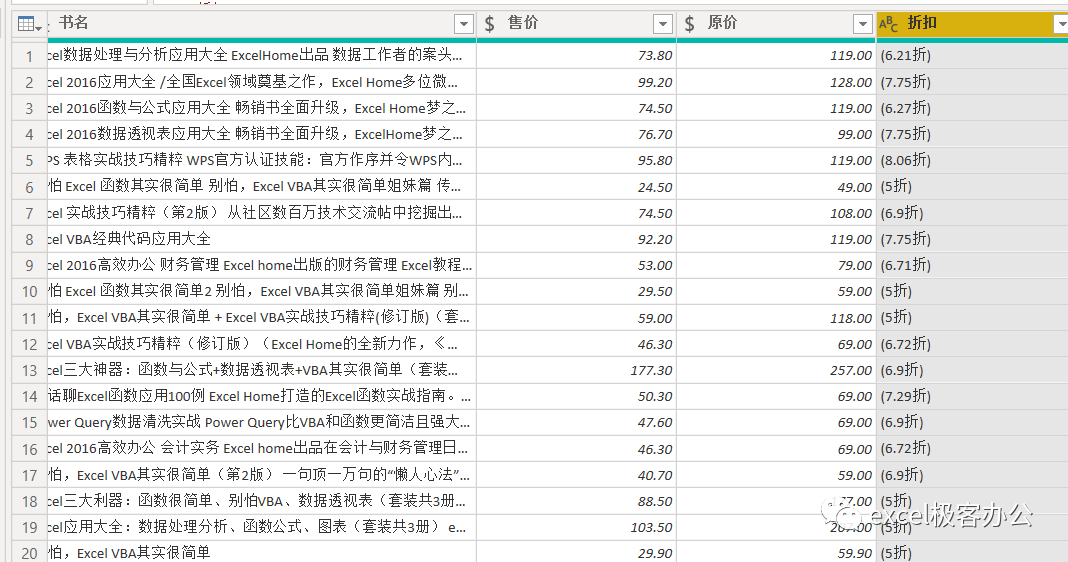Click book name cell starting 'WPS 表格实战技巧精粹'

coord(262,161)
